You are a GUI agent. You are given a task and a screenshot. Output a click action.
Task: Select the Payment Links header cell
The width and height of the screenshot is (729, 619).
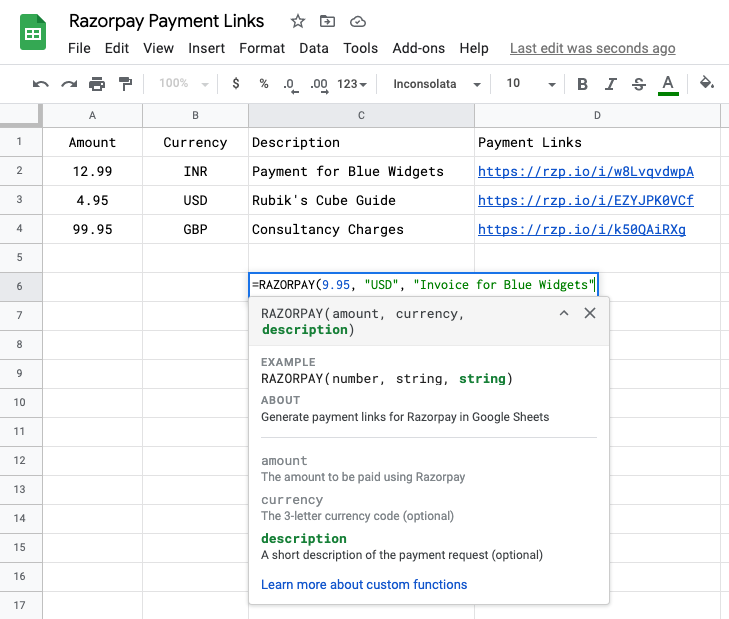click(597, 142)
